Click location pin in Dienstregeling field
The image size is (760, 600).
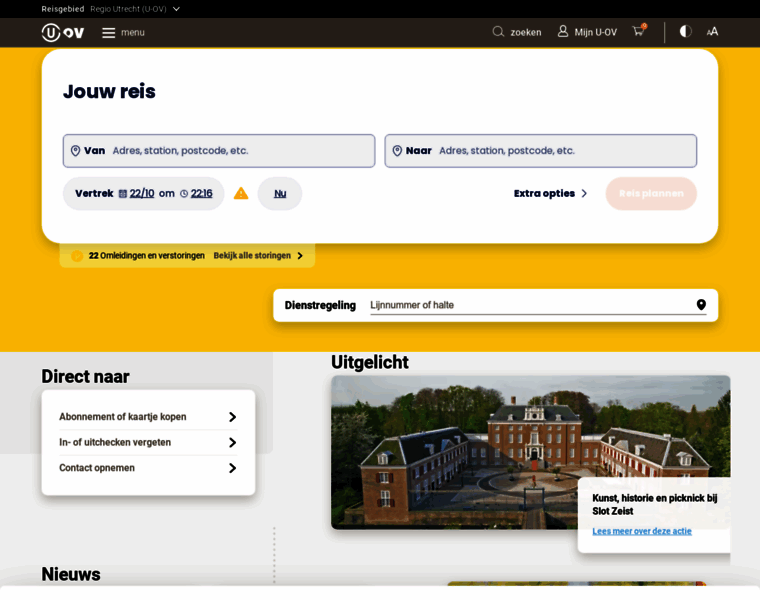[701, 305]
